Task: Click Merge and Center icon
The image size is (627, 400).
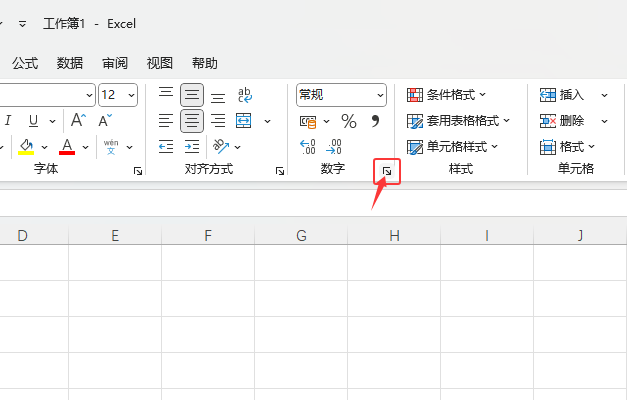Action: [244, 120]
